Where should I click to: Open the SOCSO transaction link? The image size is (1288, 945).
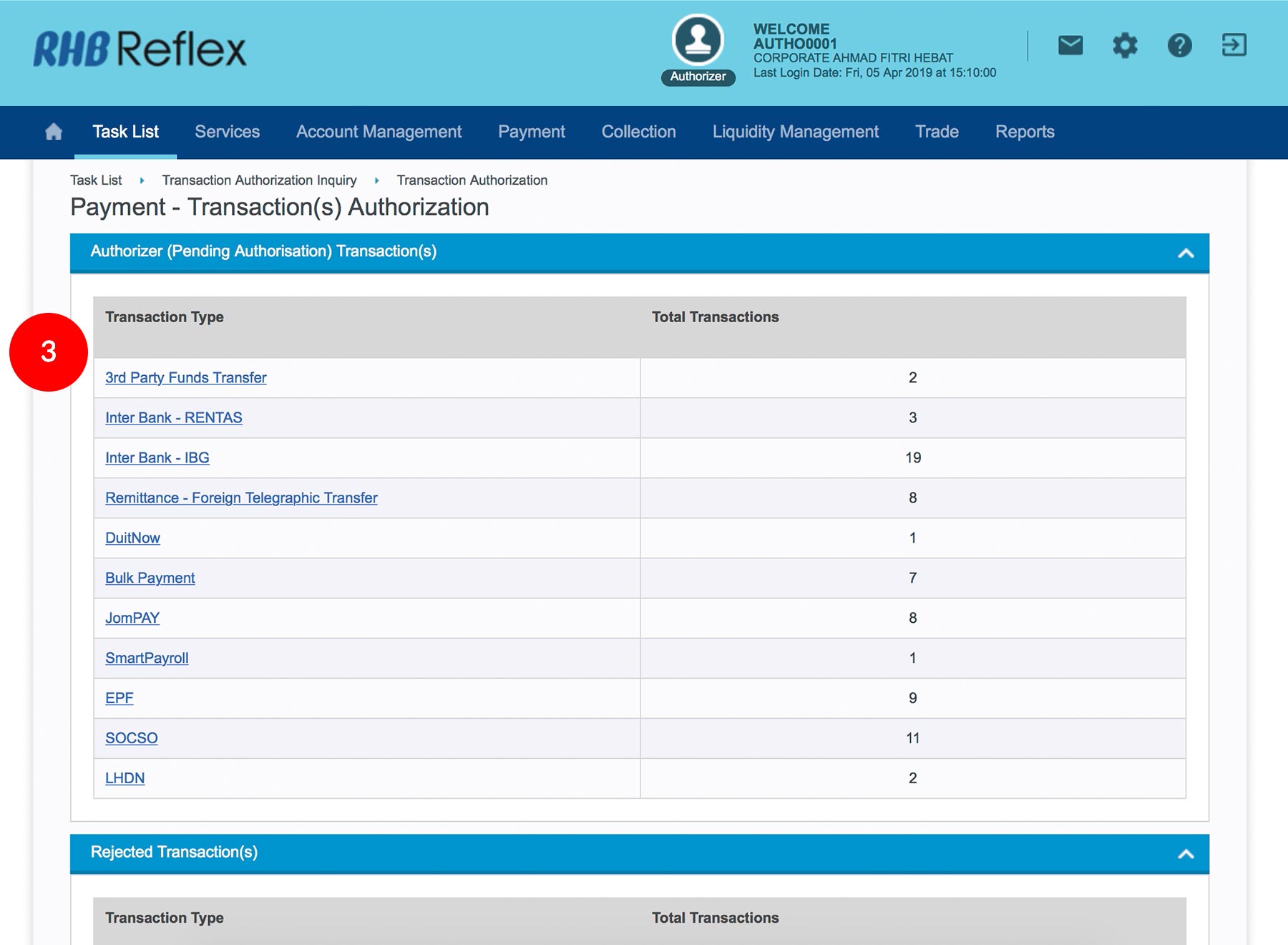(x=131, y=738)
